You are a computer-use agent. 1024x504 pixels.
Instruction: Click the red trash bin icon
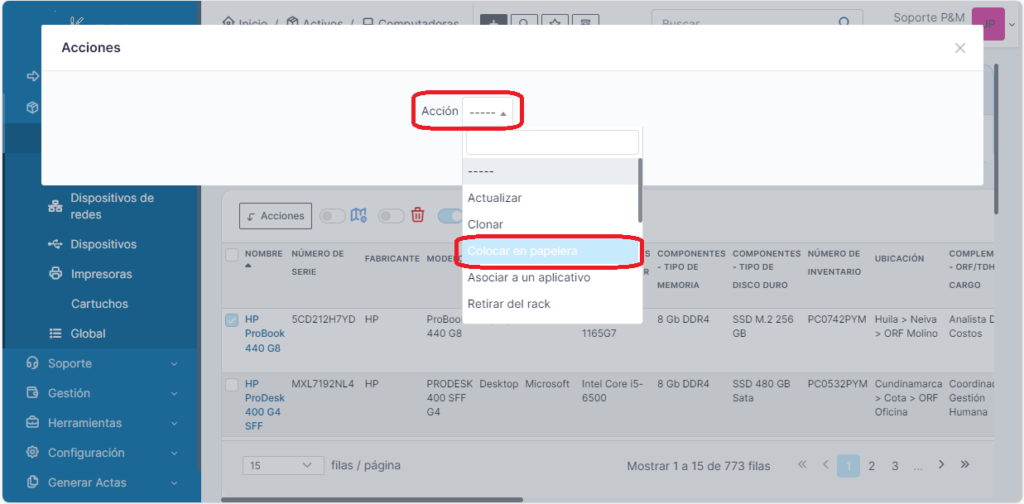[x=418, y=215]
